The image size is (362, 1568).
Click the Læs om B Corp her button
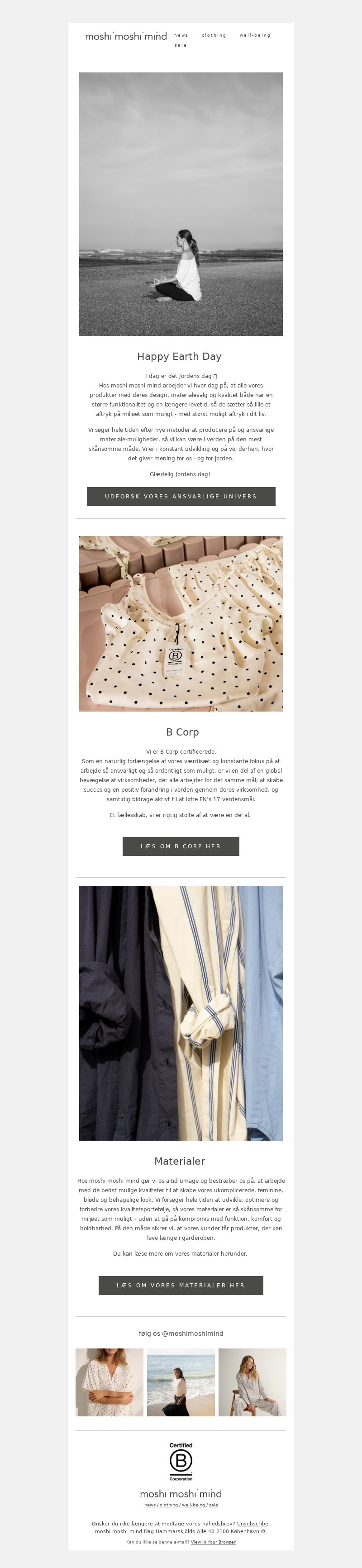(181, 846)
